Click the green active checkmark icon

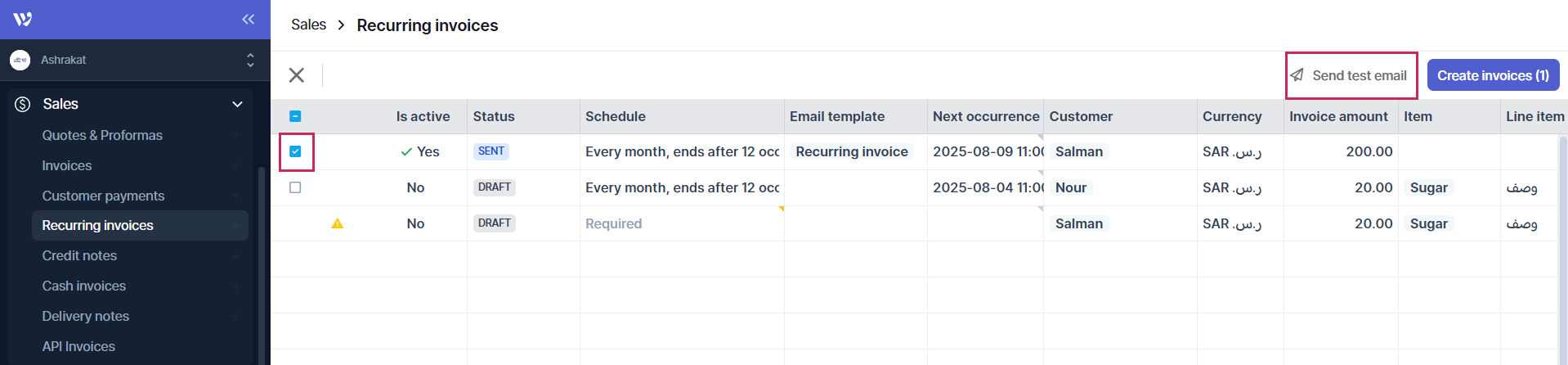click(x=406, y=151)
